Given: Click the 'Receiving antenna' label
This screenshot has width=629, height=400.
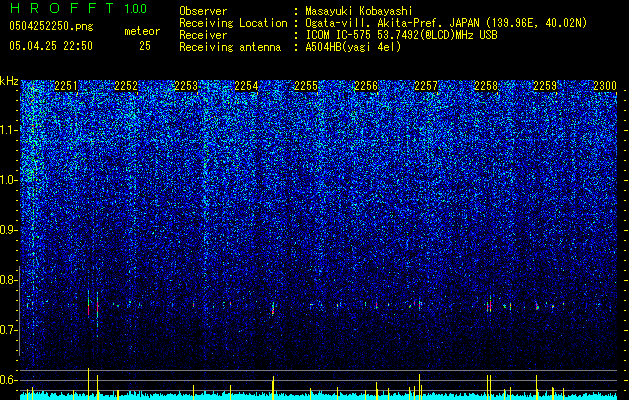Looking at the screenshot, I should click(230, 47).
